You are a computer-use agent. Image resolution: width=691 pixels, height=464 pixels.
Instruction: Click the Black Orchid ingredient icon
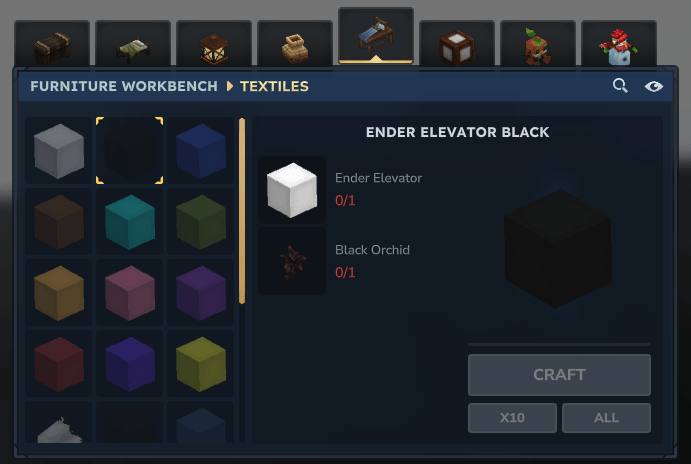292,261
